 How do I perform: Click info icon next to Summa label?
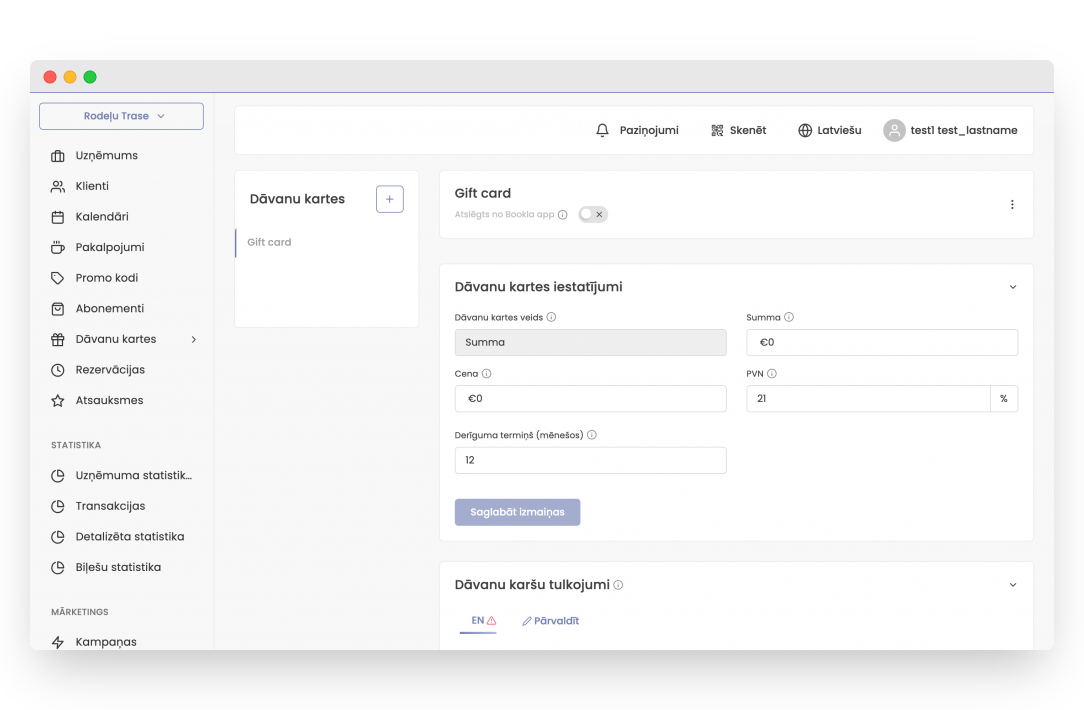tap(789, 318)
